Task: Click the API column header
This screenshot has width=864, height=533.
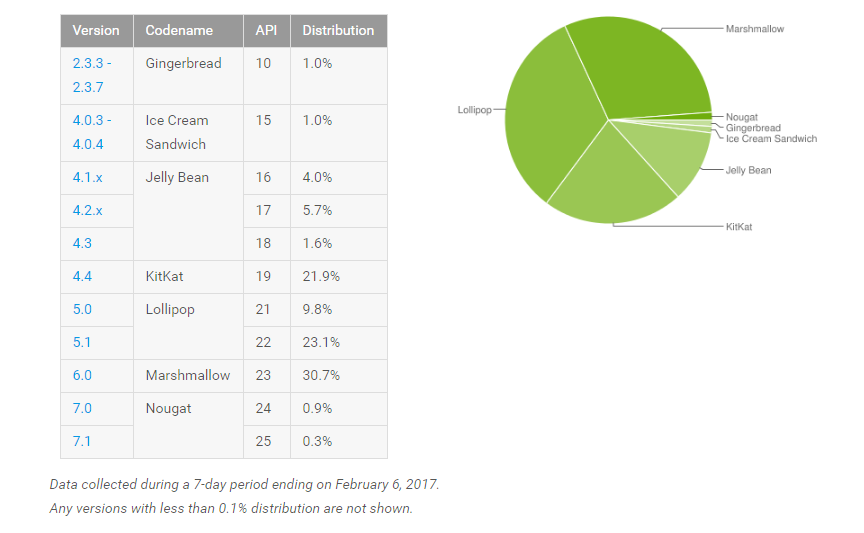Action: tap(266, 30)
